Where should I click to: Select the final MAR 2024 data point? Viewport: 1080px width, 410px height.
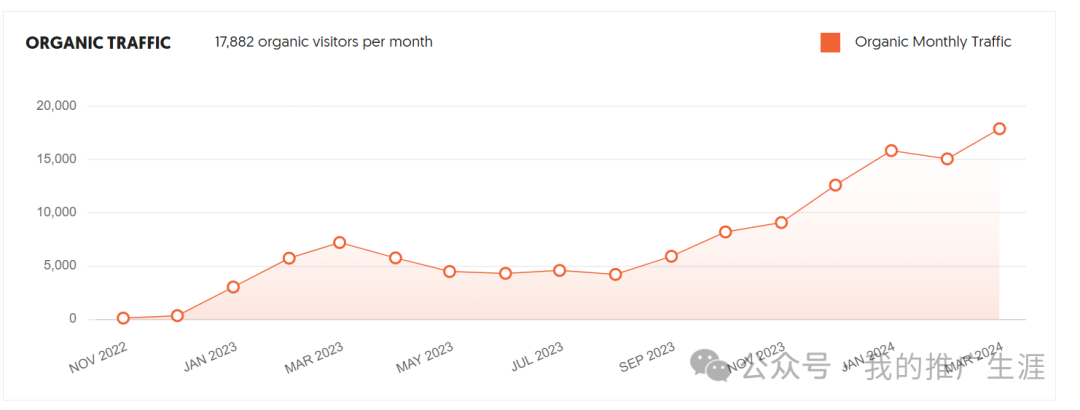coord(999,129)
